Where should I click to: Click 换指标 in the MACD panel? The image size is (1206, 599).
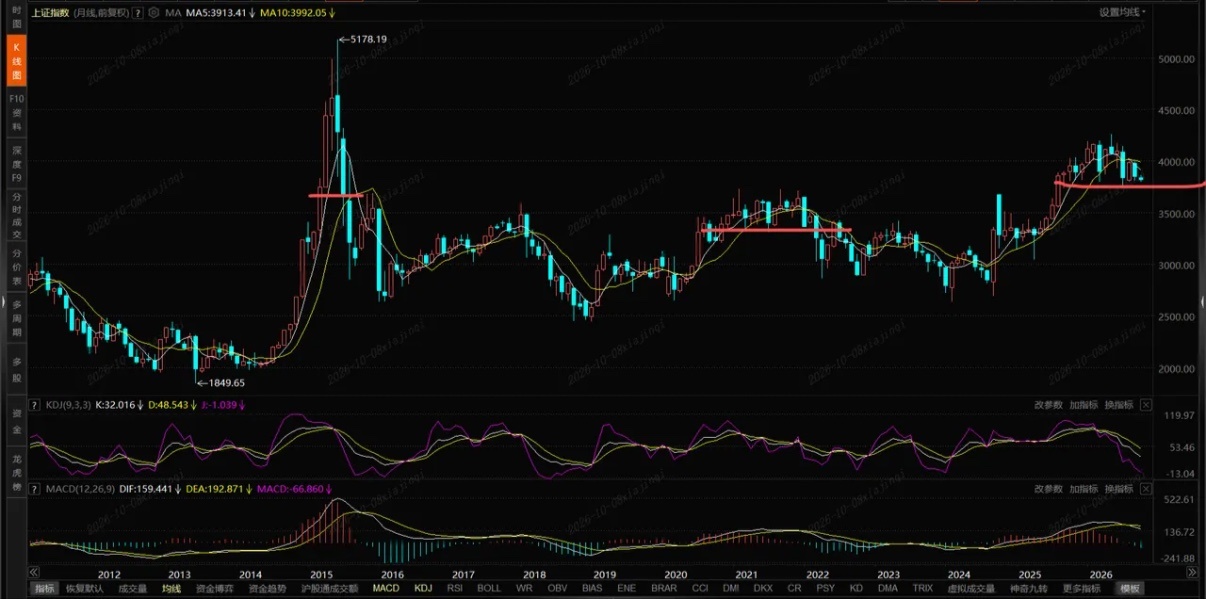coord(1118,489)
